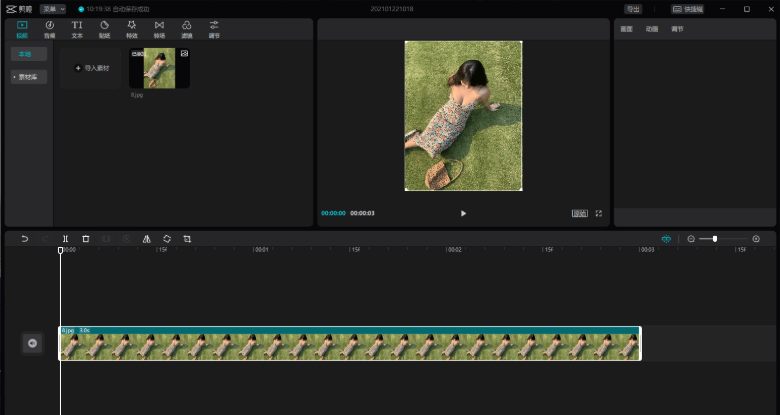780x415 pixels.
Task: Expand the 素材库 library section
Action: [26, 76]
